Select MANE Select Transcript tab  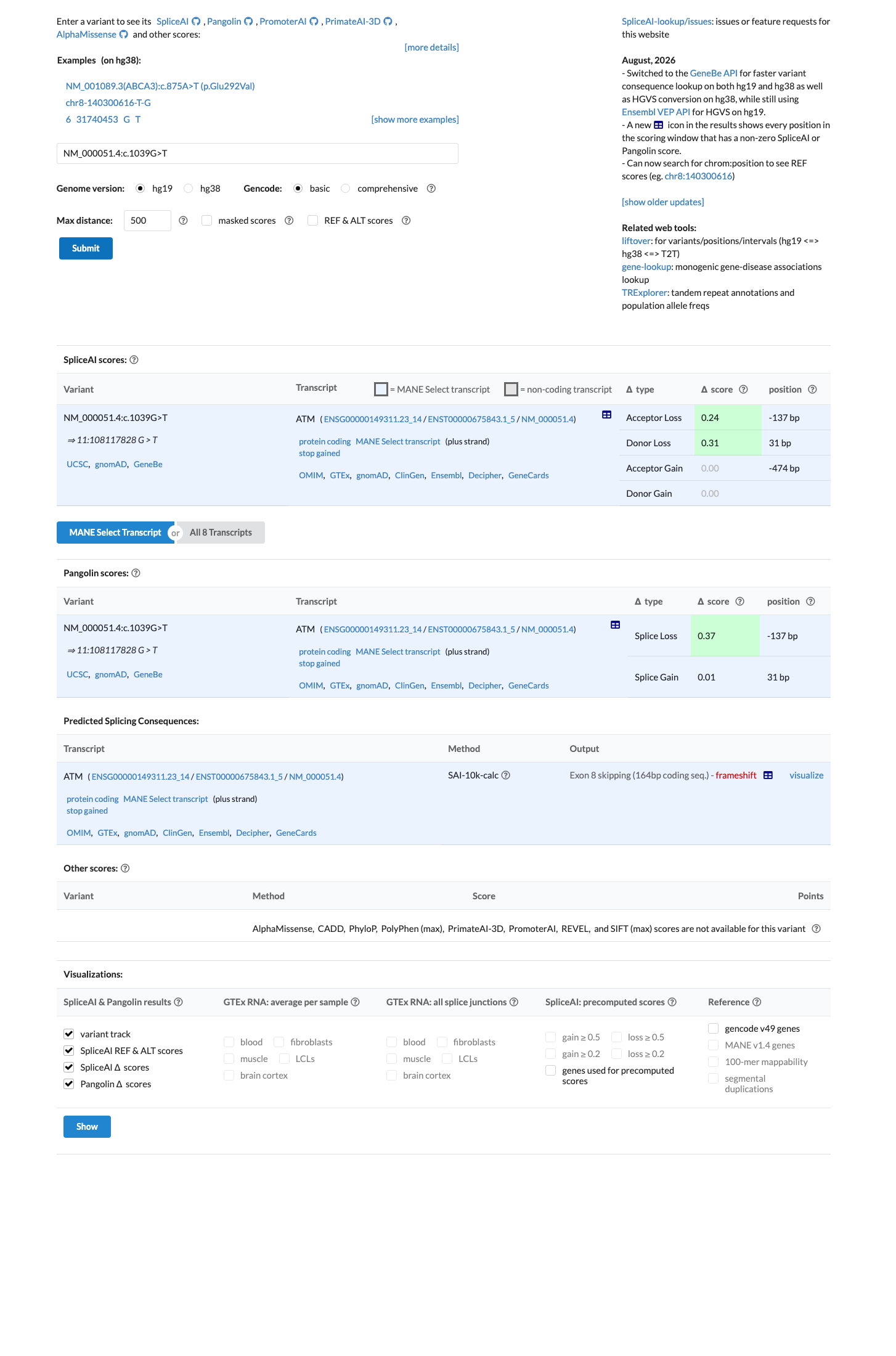click(x=115, y=533)
